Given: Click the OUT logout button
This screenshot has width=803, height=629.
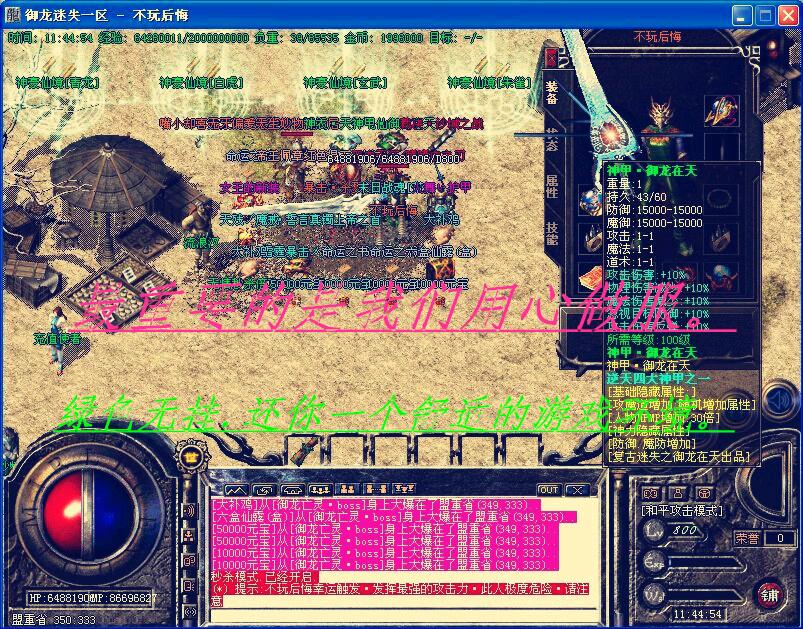Looking at the screenshot, I should click(x=549, y=490).
